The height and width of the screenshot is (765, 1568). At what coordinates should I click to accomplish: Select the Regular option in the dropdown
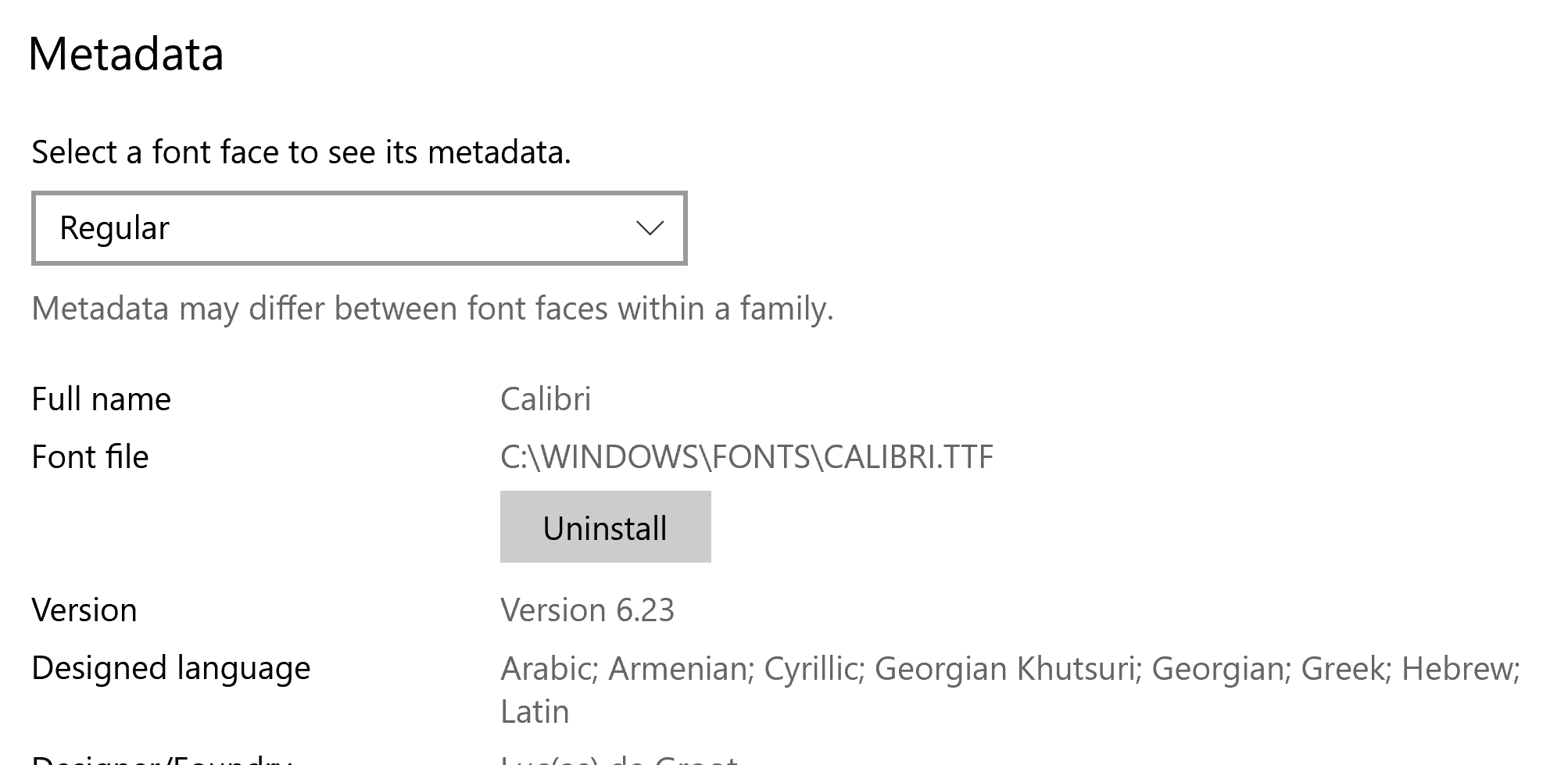(115, 228)
